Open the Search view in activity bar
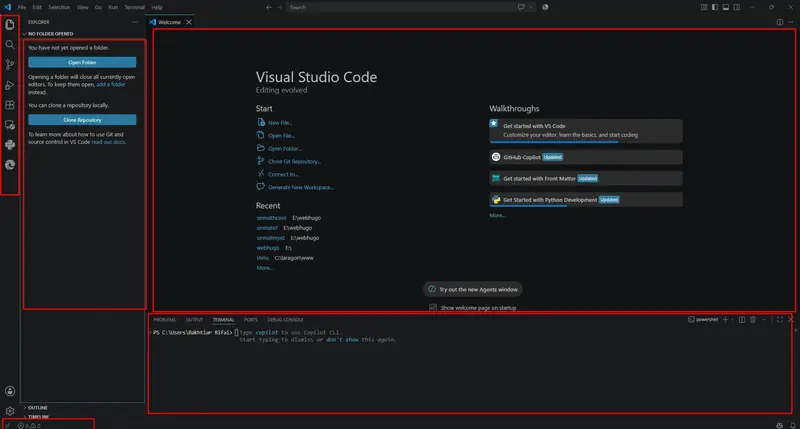 (x=10, y=45)
